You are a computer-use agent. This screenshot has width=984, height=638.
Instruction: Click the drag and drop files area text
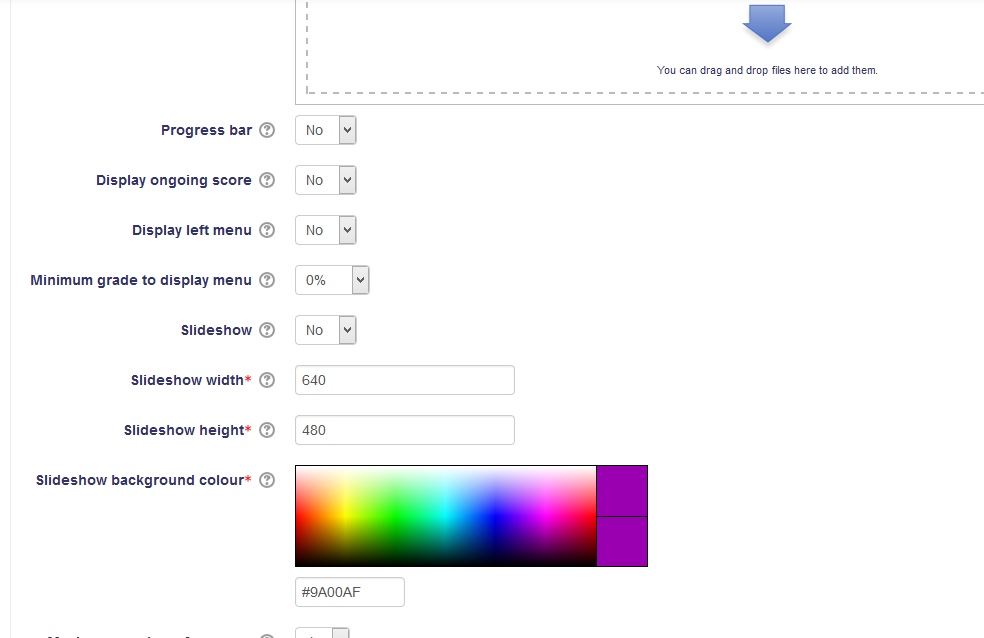(767, 70)
